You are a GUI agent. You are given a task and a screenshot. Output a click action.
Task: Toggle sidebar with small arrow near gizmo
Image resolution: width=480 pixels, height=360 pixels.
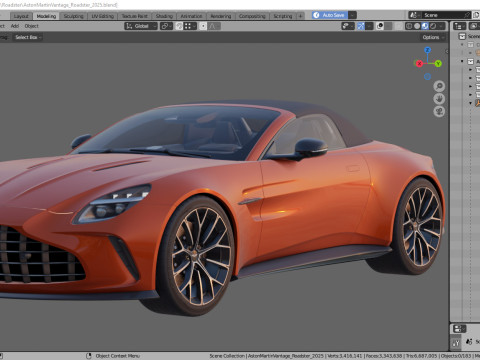click(447, 51)
